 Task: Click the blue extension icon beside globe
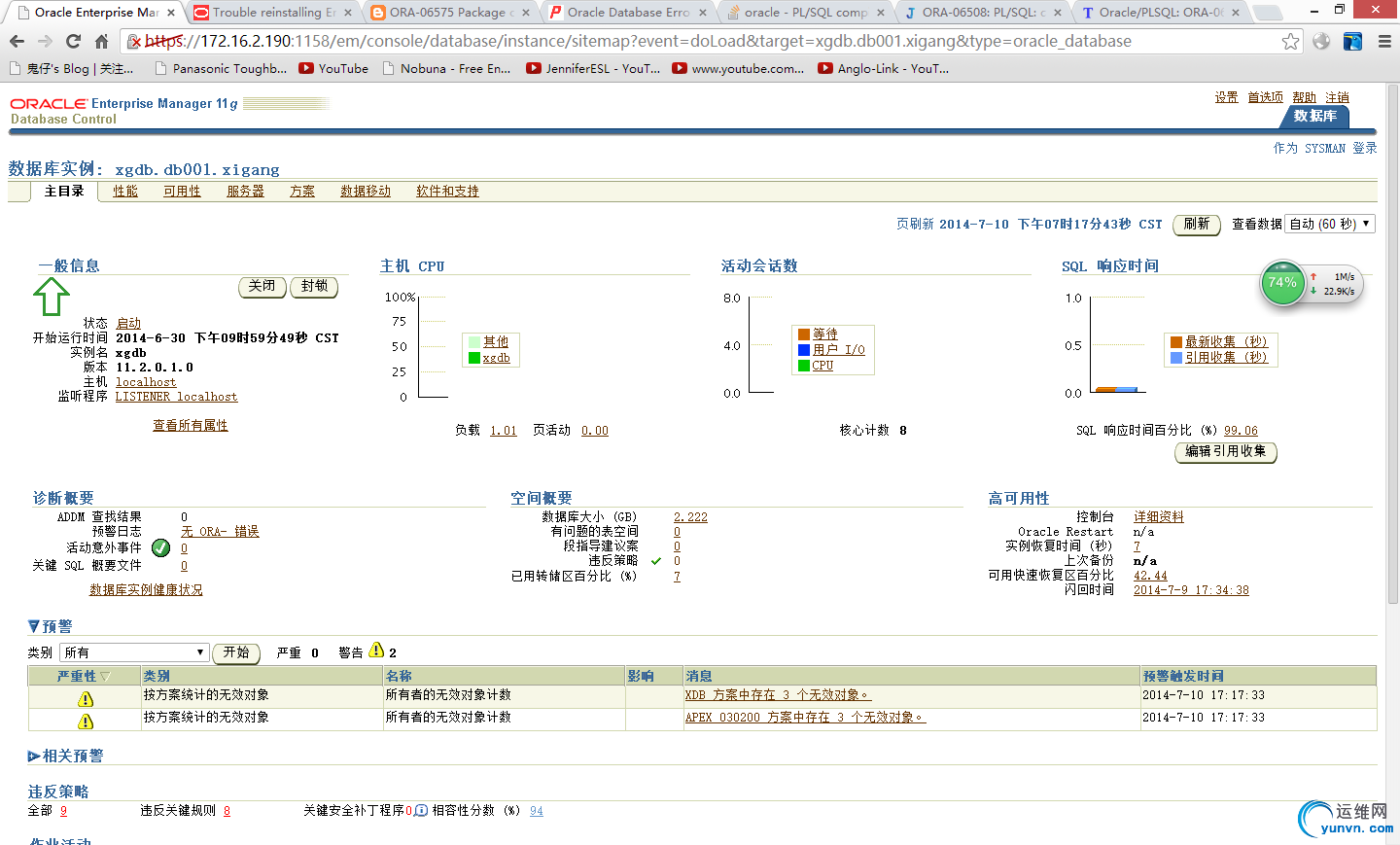[x=1352, y=41]
